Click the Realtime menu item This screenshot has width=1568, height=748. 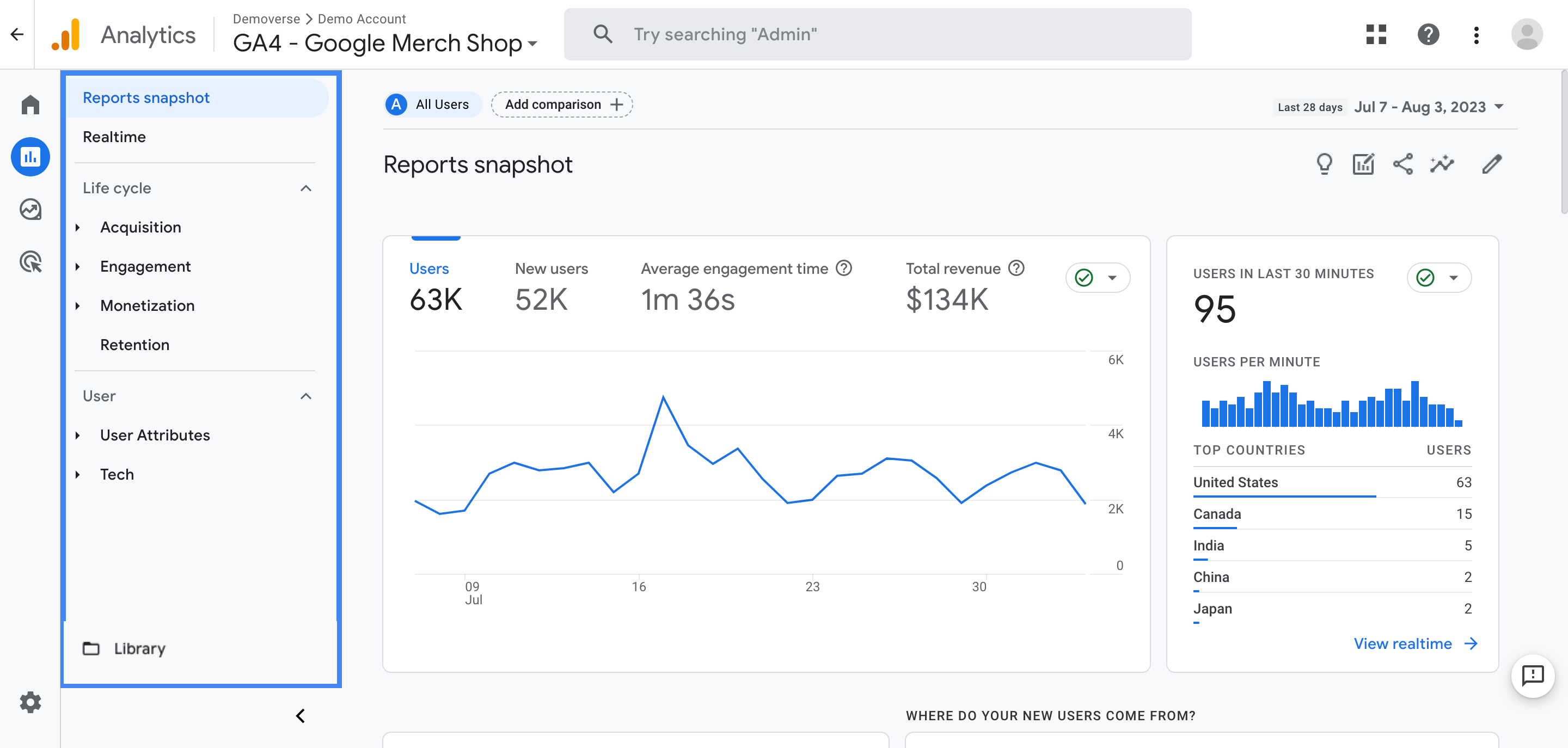point(113,136)
